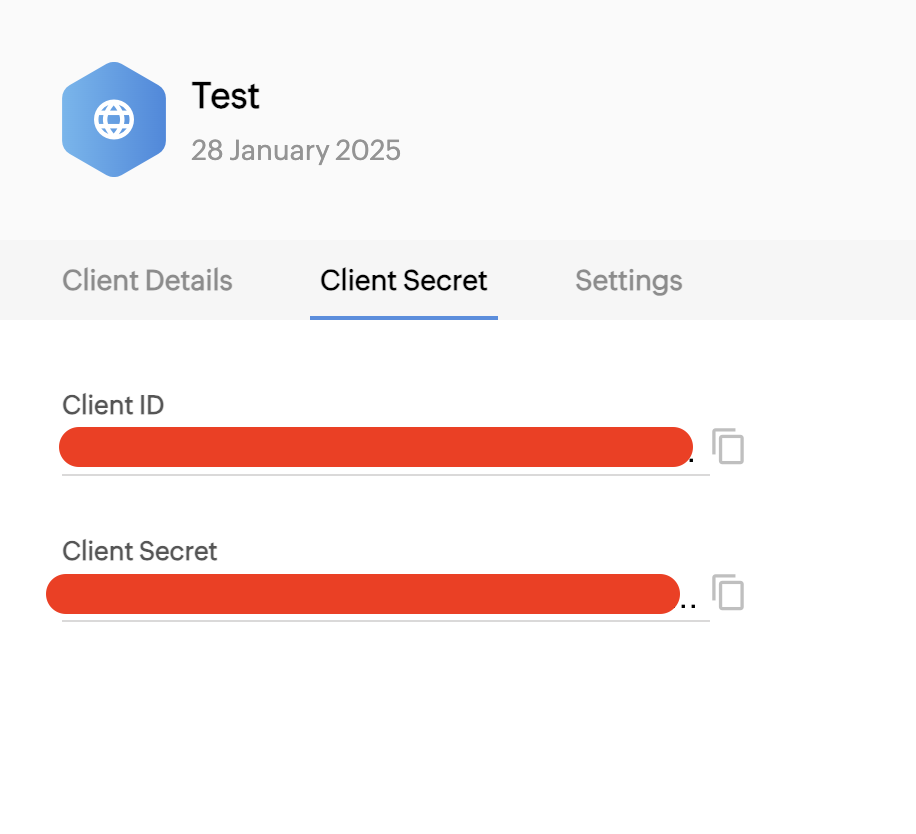The image size is (916, 834).
Task: Click the Test application name heading
Action: coord(225,96)
